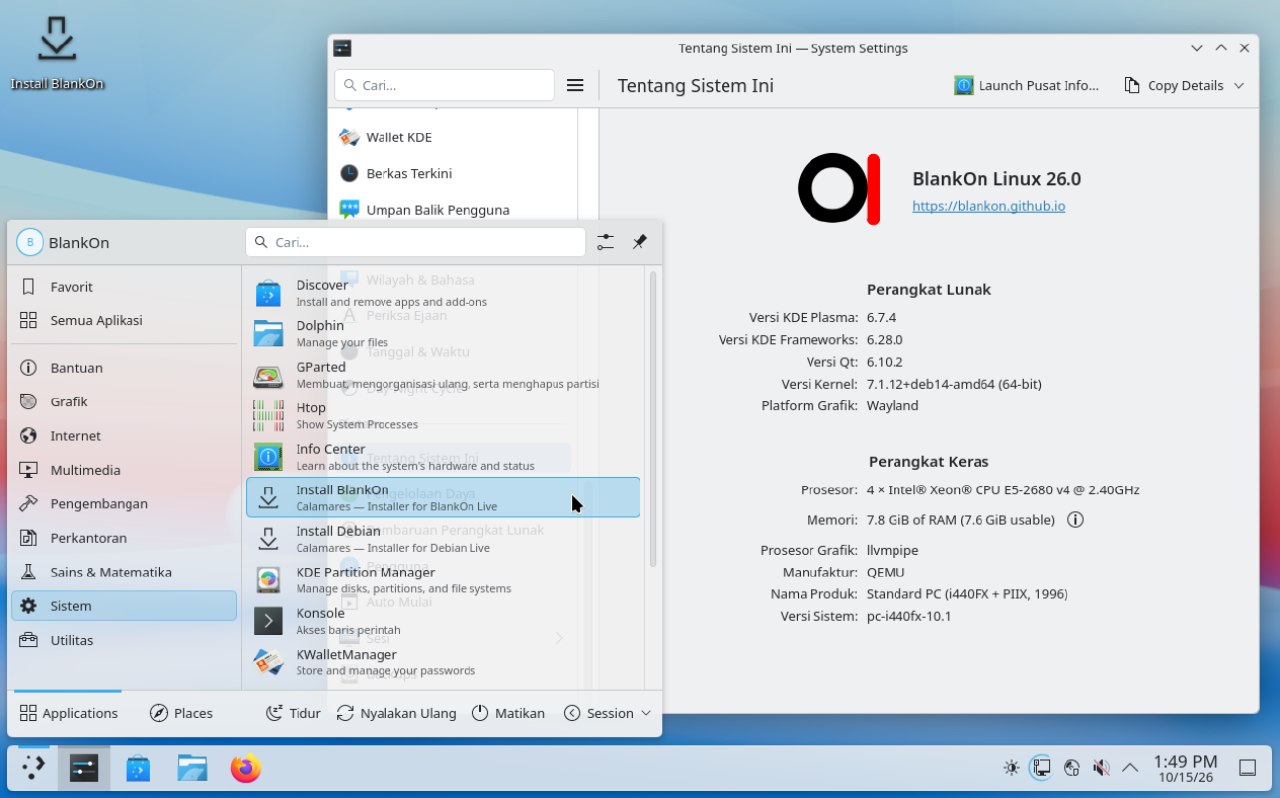Viewport: 1280px width, 798px height.
Task: Click the muted volume tray icon
Action: (x=1101, y=768)
